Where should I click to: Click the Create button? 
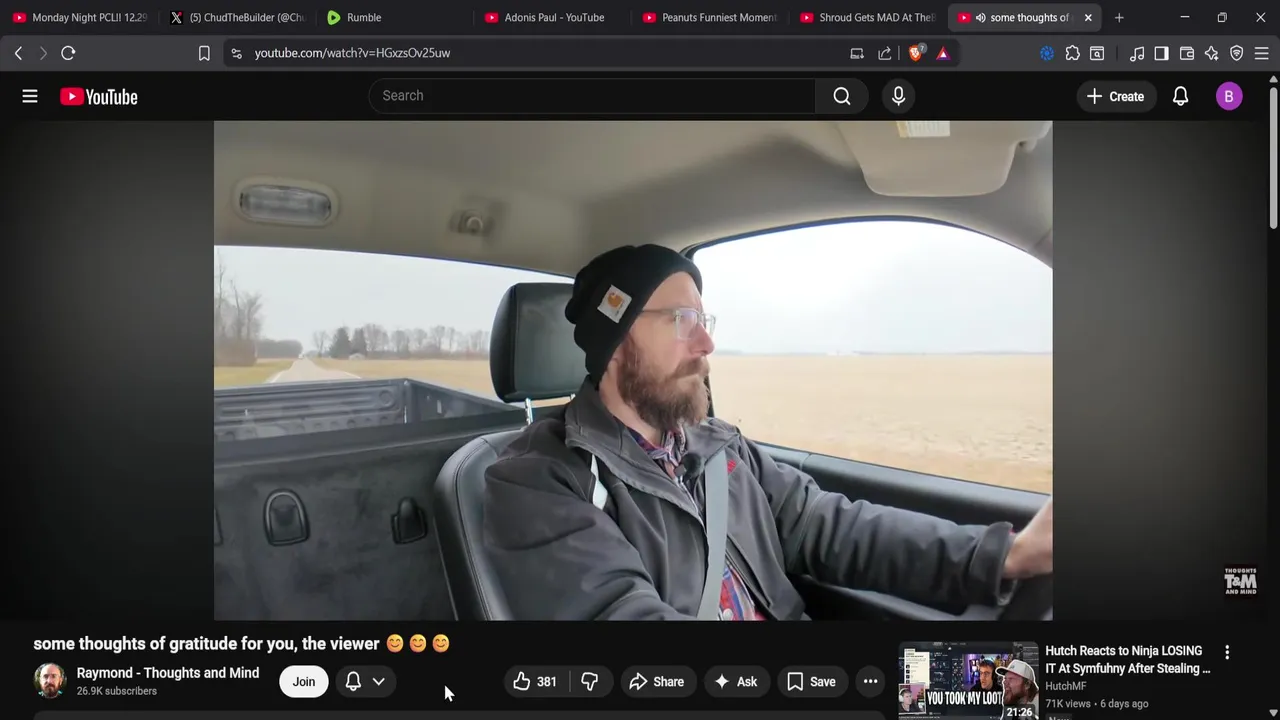coord(1115,96)
